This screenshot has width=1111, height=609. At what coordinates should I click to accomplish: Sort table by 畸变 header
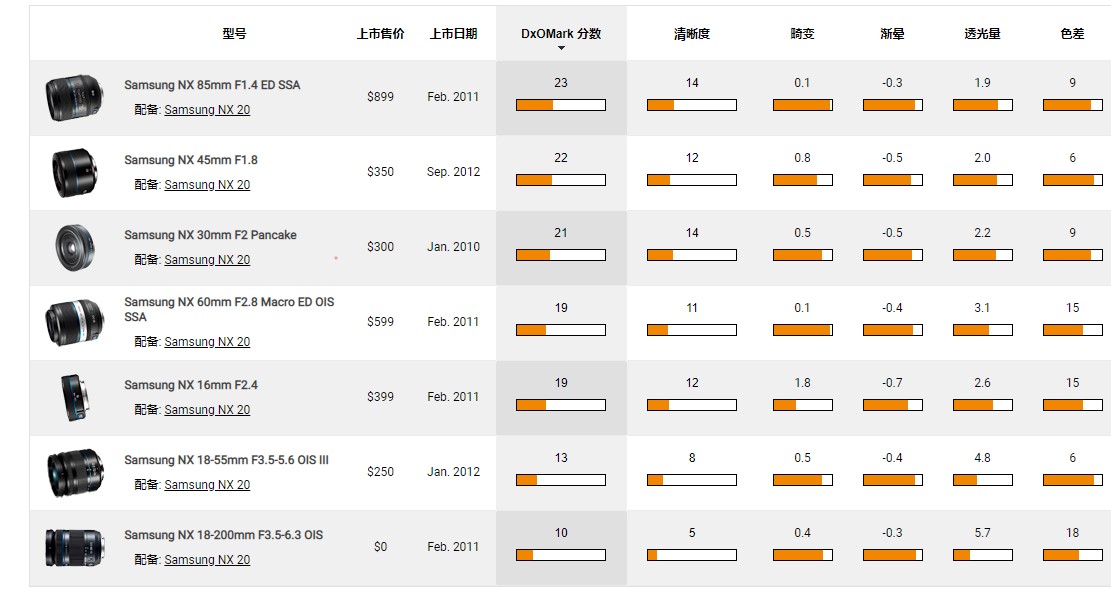(x=802, y=33)
